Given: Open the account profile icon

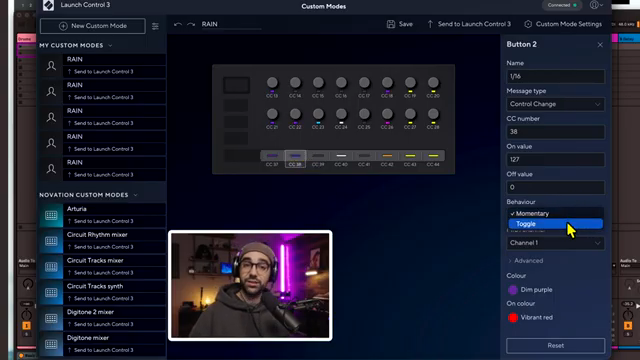Looking at the screenshot, I should 594,5.
